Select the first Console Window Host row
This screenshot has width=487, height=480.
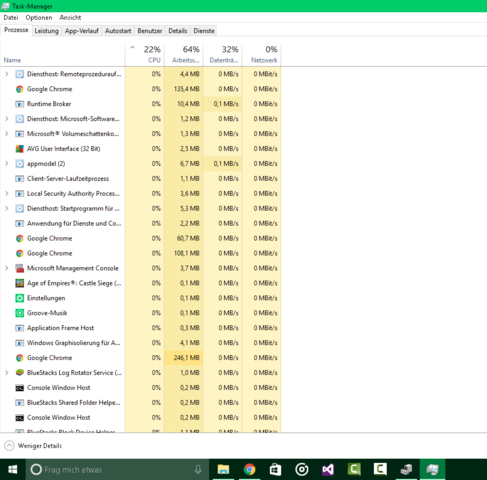[x=141, y=388]
